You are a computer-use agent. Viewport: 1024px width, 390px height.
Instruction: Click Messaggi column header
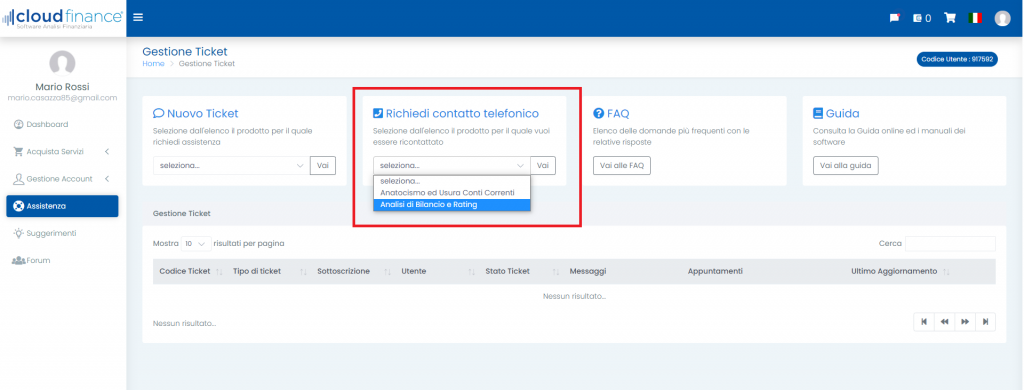(x=588, y=271)
